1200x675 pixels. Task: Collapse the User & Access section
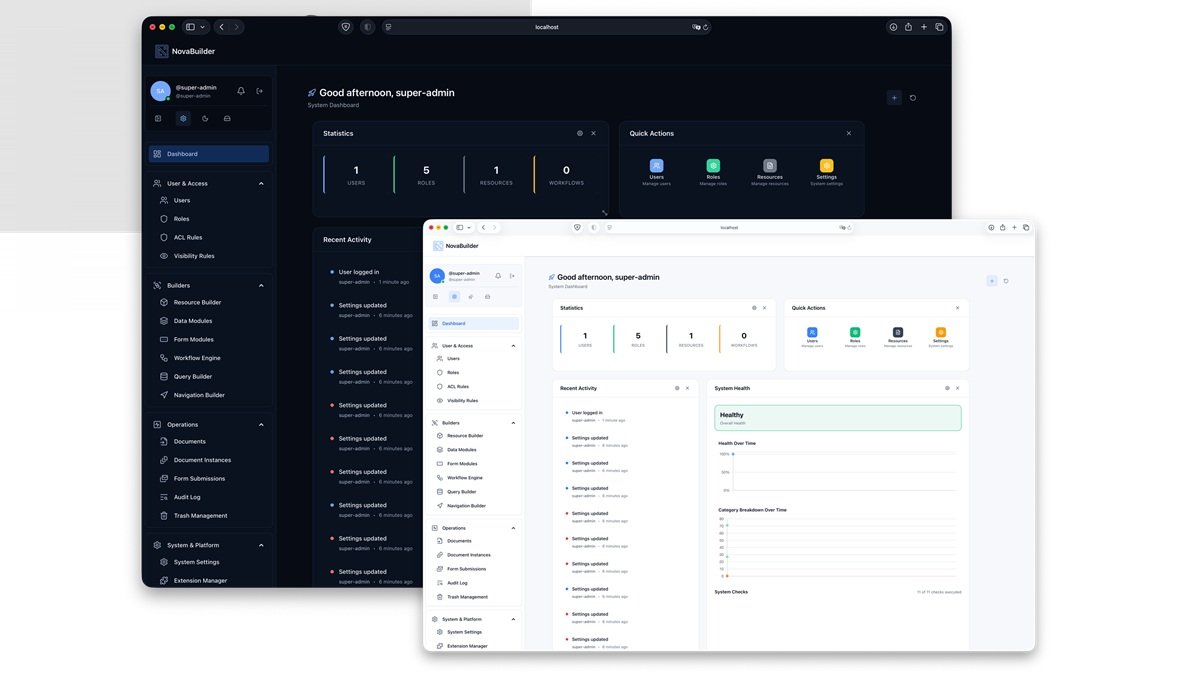coord(261,183)
